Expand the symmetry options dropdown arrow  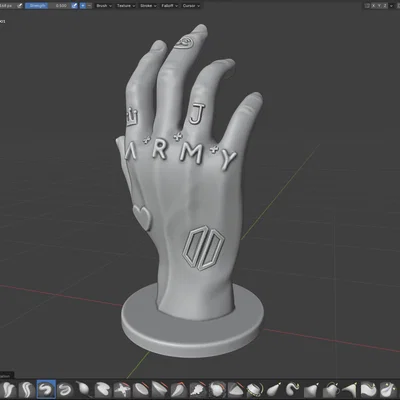pyautogui.click(x=391, y=6)
